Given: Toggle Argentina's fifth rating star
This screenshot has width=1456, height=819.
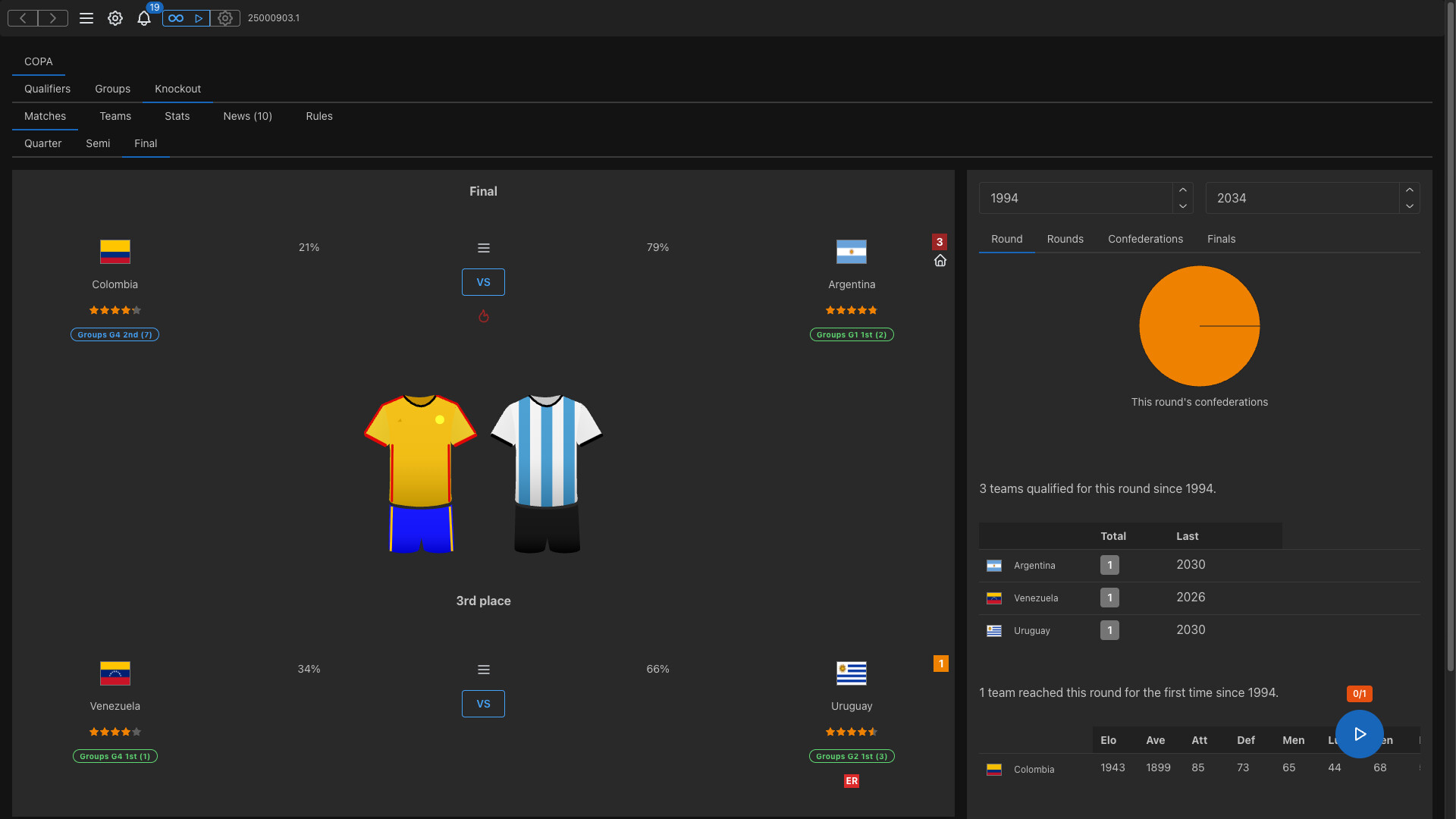Looking at the screenshot, I should pyautogui.click(x=874, y=310).
